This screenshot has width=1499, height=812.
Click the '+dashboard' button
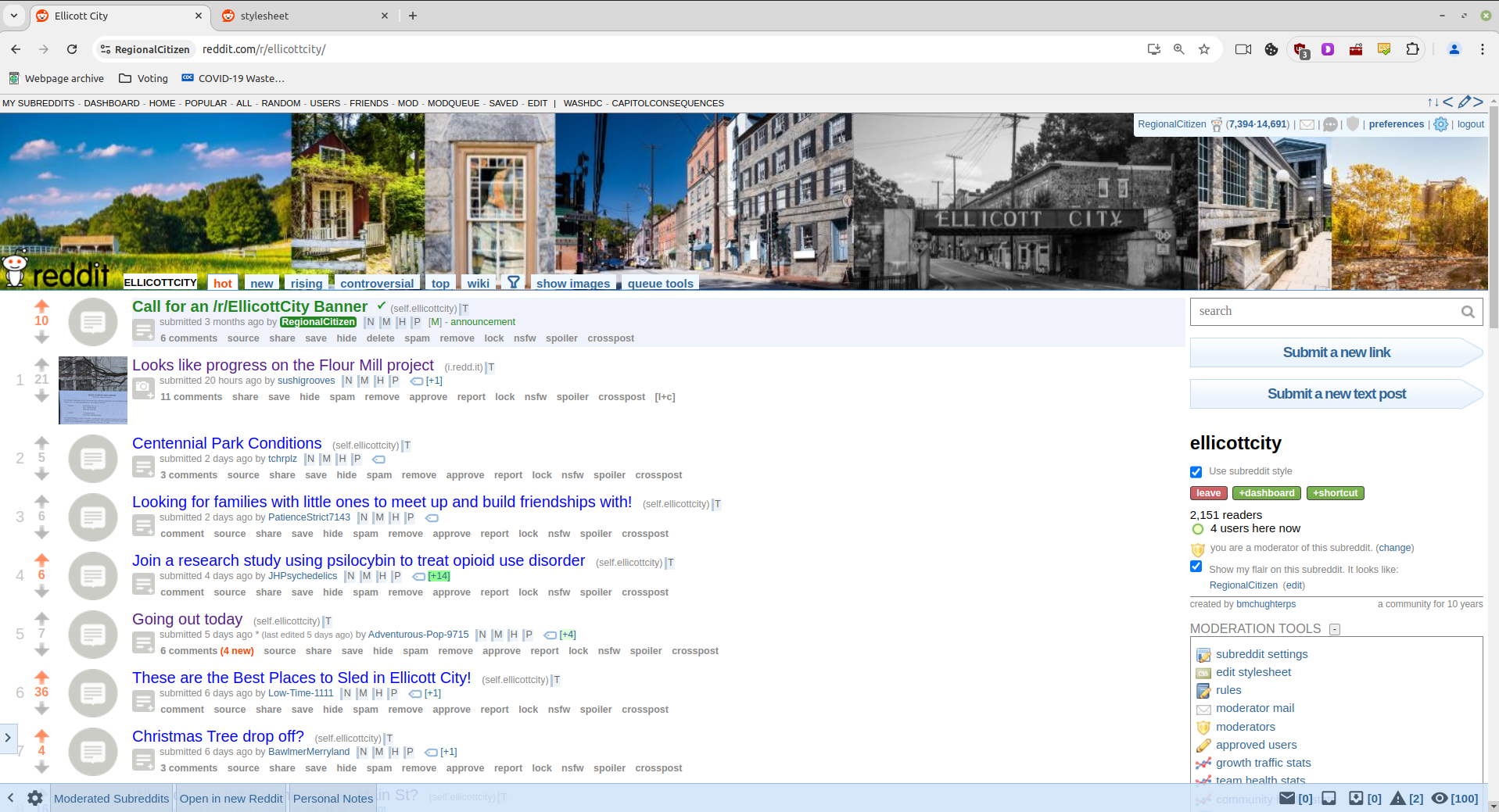[x=1267, y=493]
